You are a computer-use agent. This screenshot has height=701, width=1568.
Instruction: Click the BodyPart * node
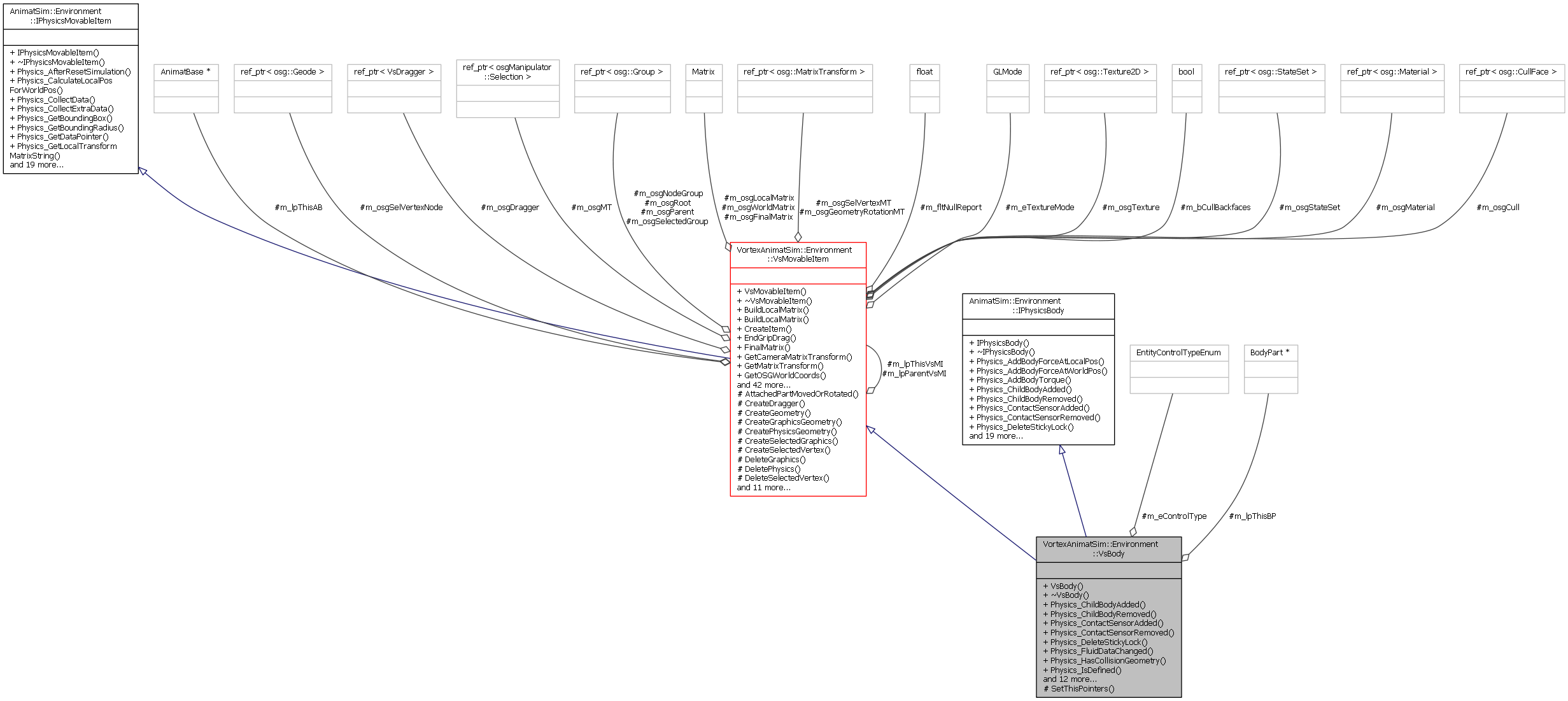[1270, 369]
